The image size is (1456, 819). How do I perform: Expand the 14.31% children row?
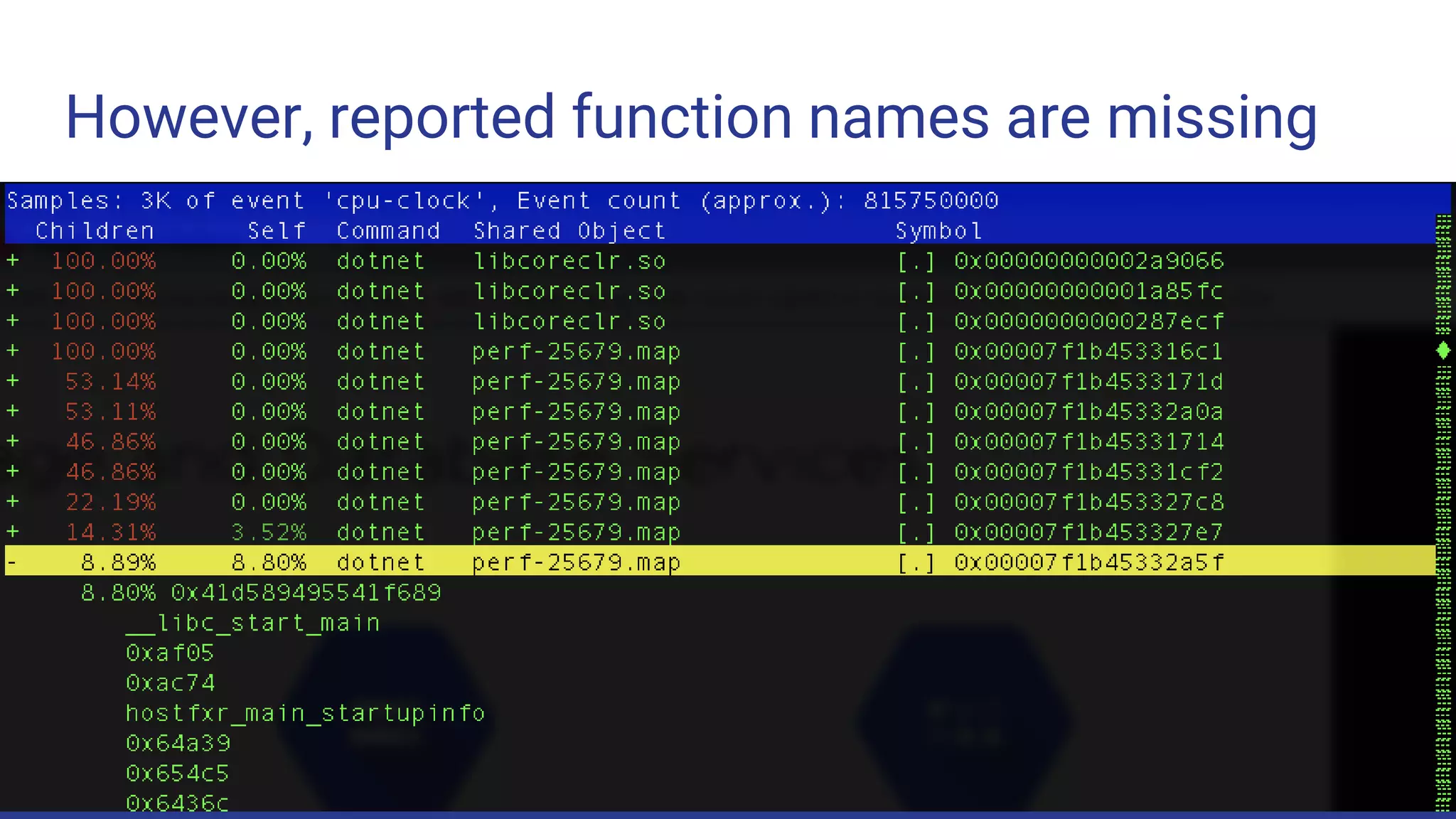click(13, 531)
